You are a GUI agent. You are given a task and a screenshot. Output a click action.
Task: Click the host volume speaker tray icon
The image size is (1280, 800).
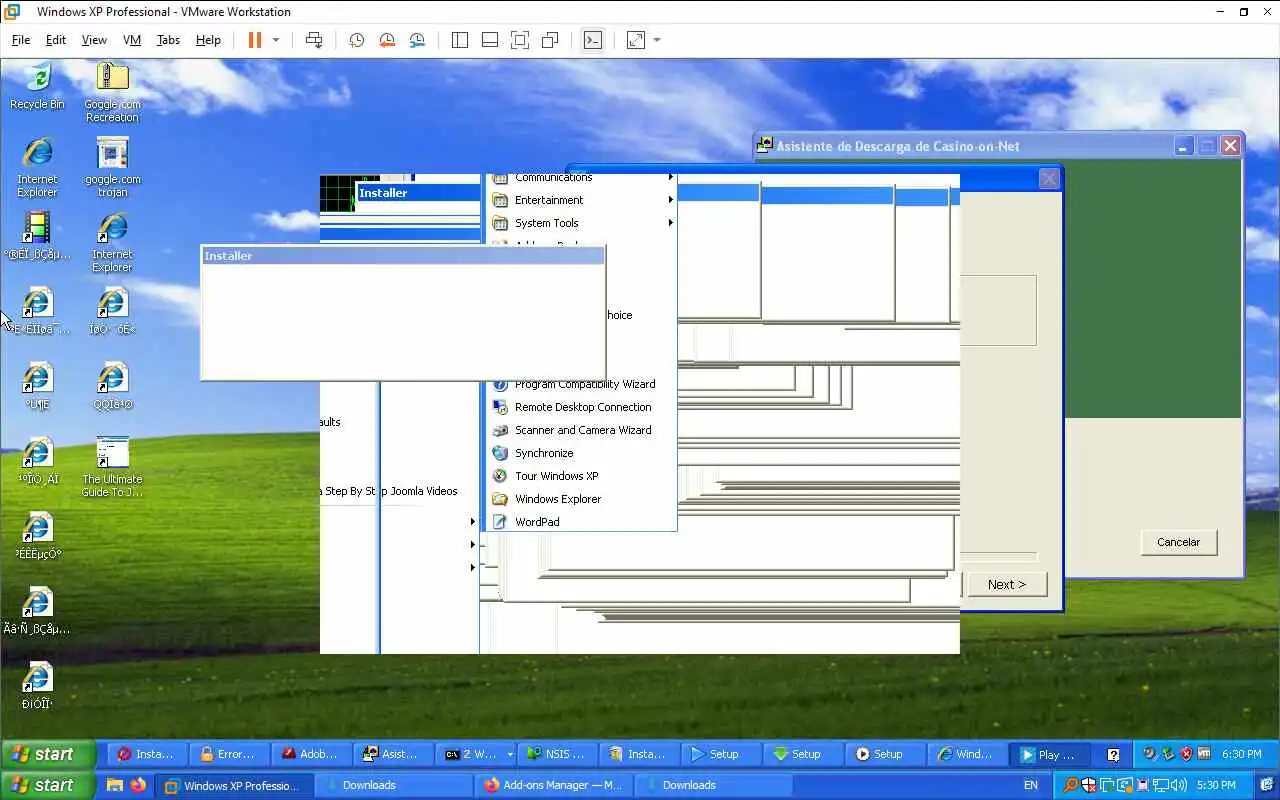pyautogui.click(x=1180, y=785)
